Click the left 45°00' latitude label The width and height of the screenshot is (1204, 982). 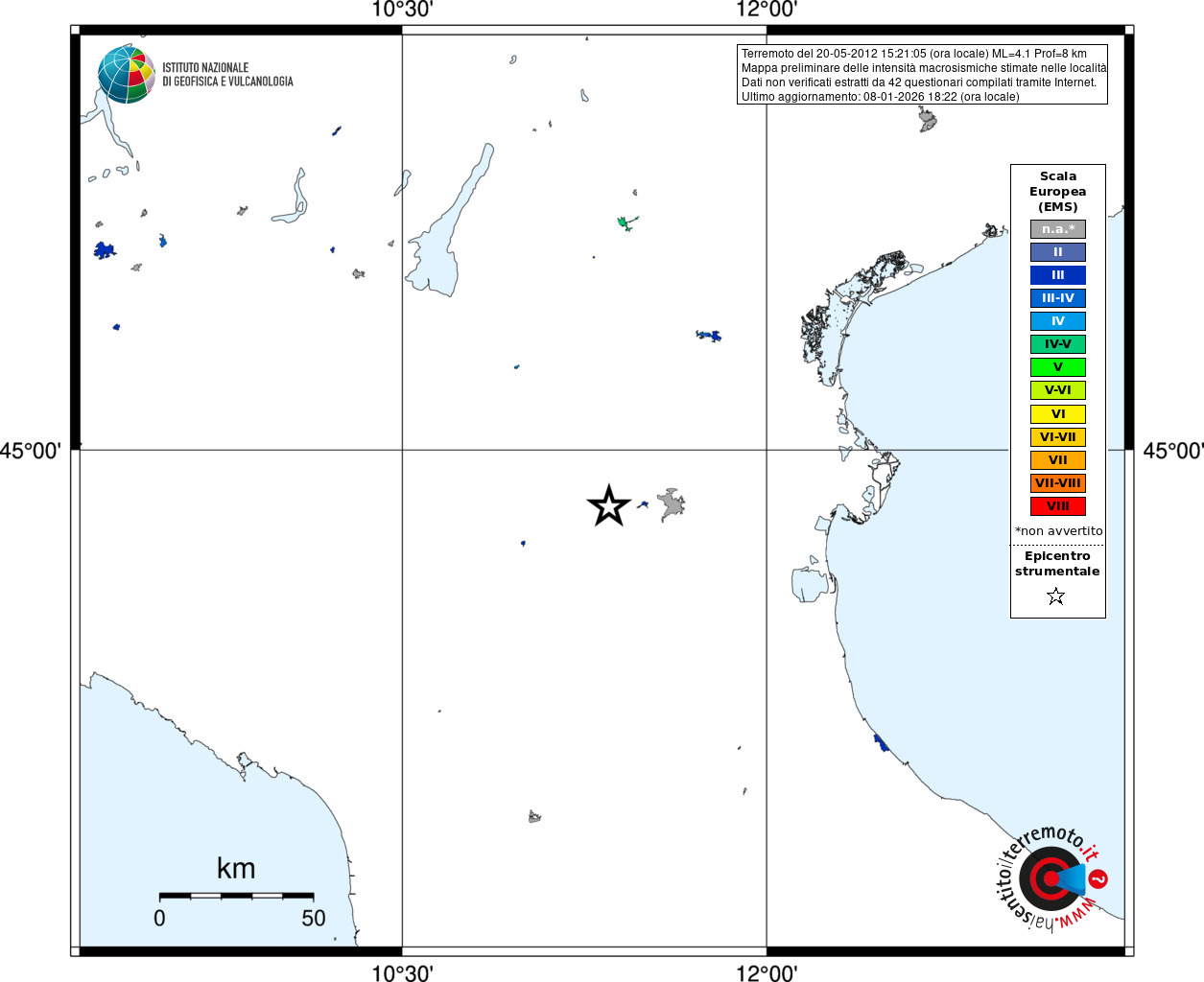click(31, 451)
